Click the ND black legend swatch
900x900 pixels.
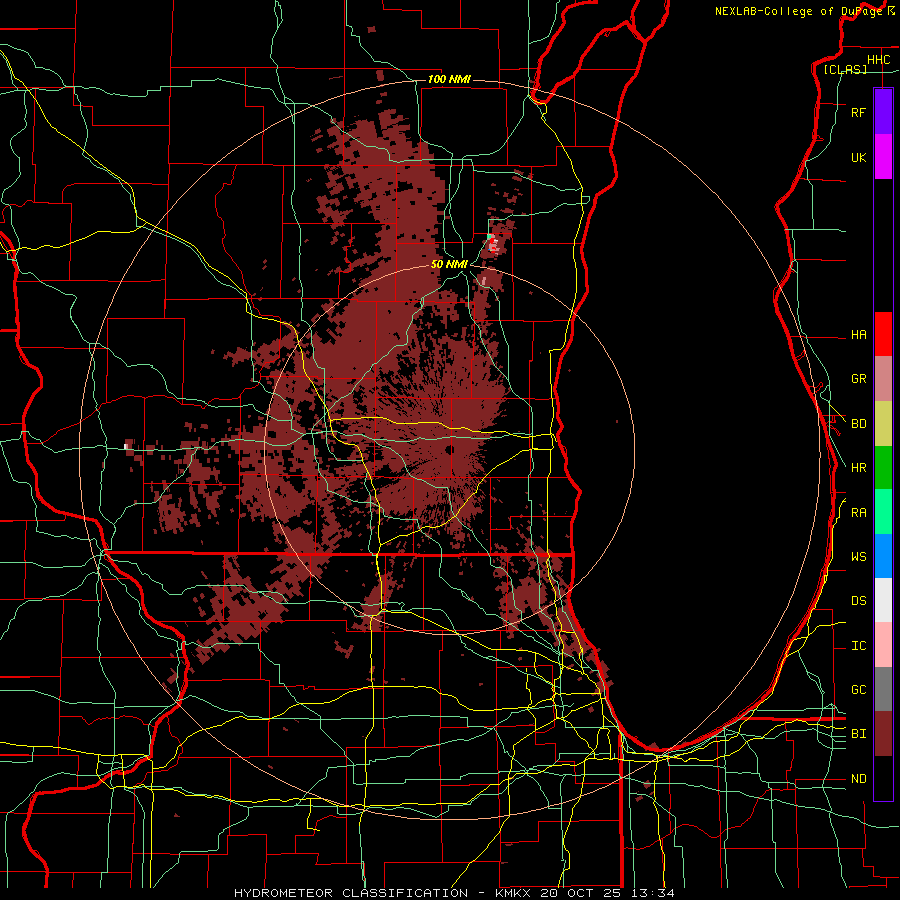coord(883,778)
